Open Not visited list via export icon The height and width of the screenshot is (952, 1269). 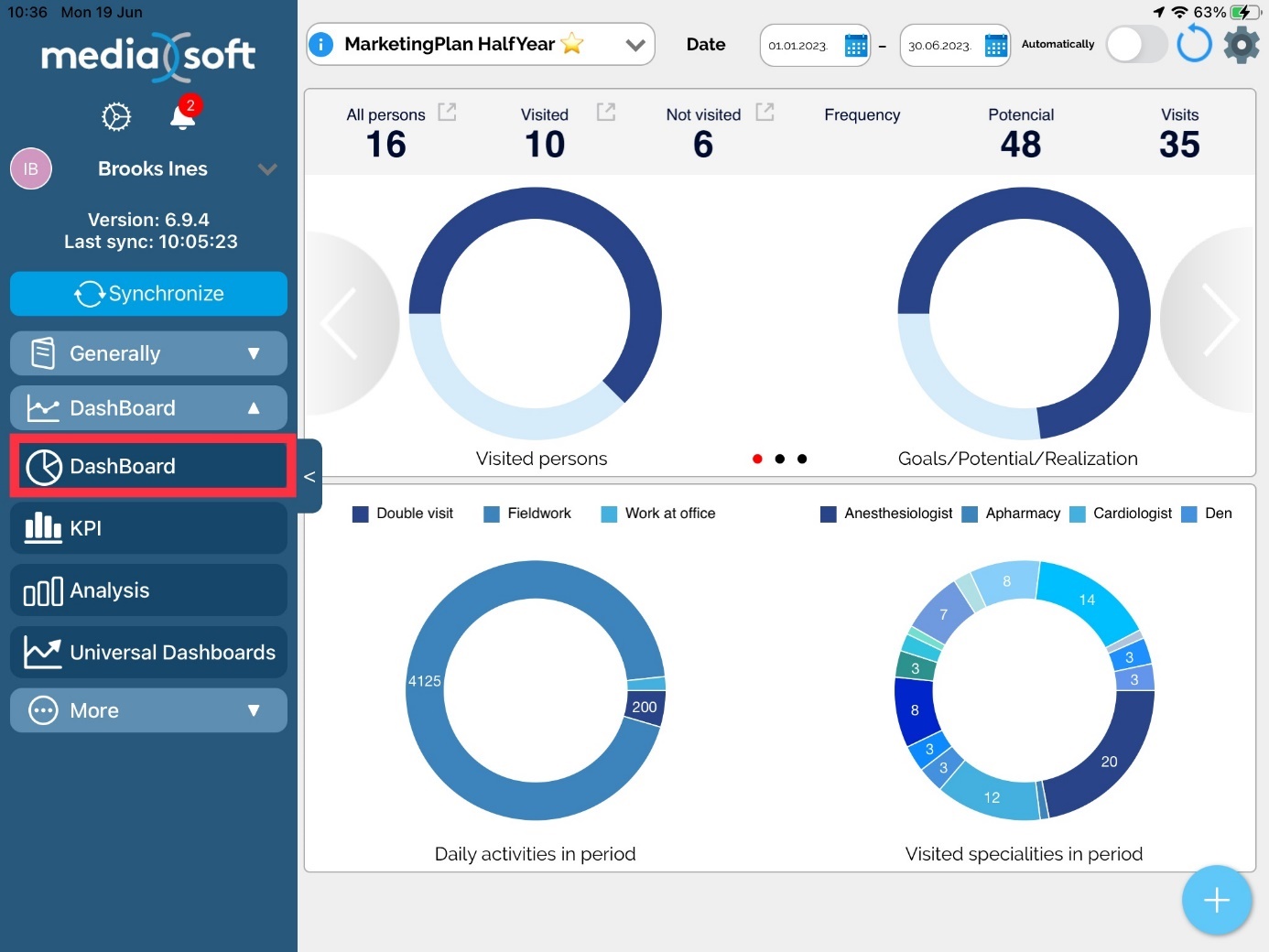(765, 112)
